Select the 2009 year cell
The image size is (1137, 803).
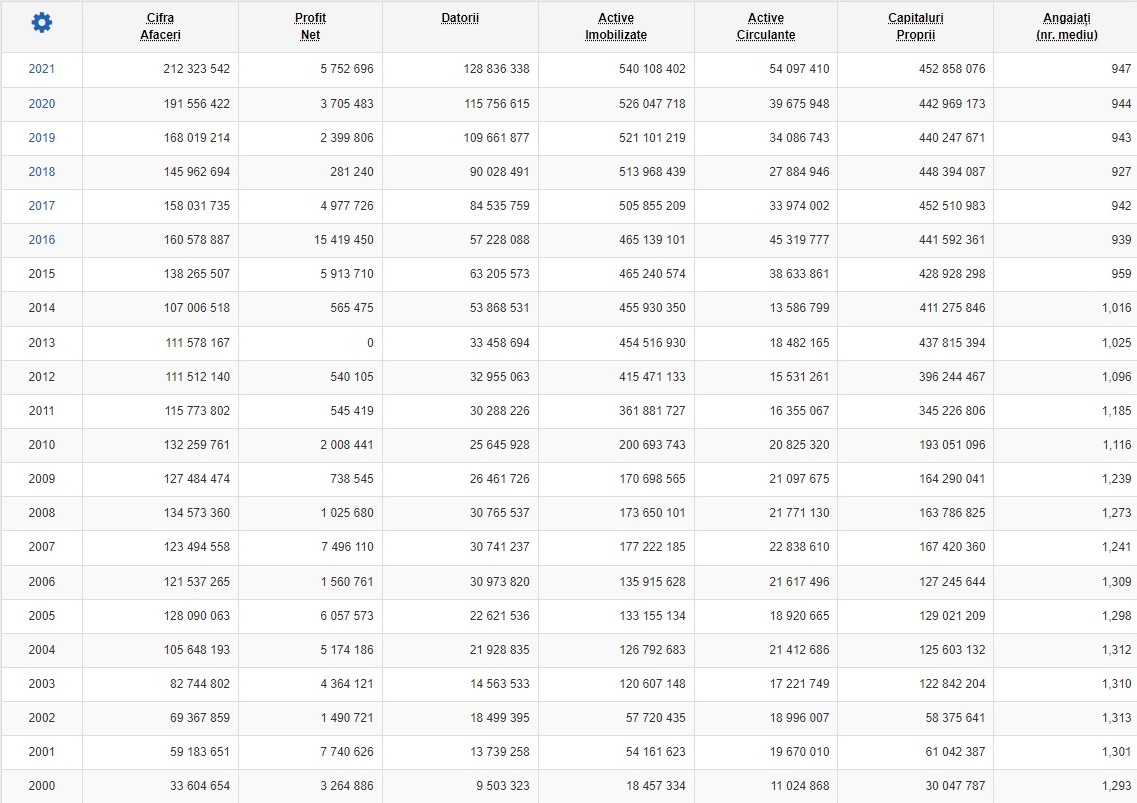(x=41, y=479)
